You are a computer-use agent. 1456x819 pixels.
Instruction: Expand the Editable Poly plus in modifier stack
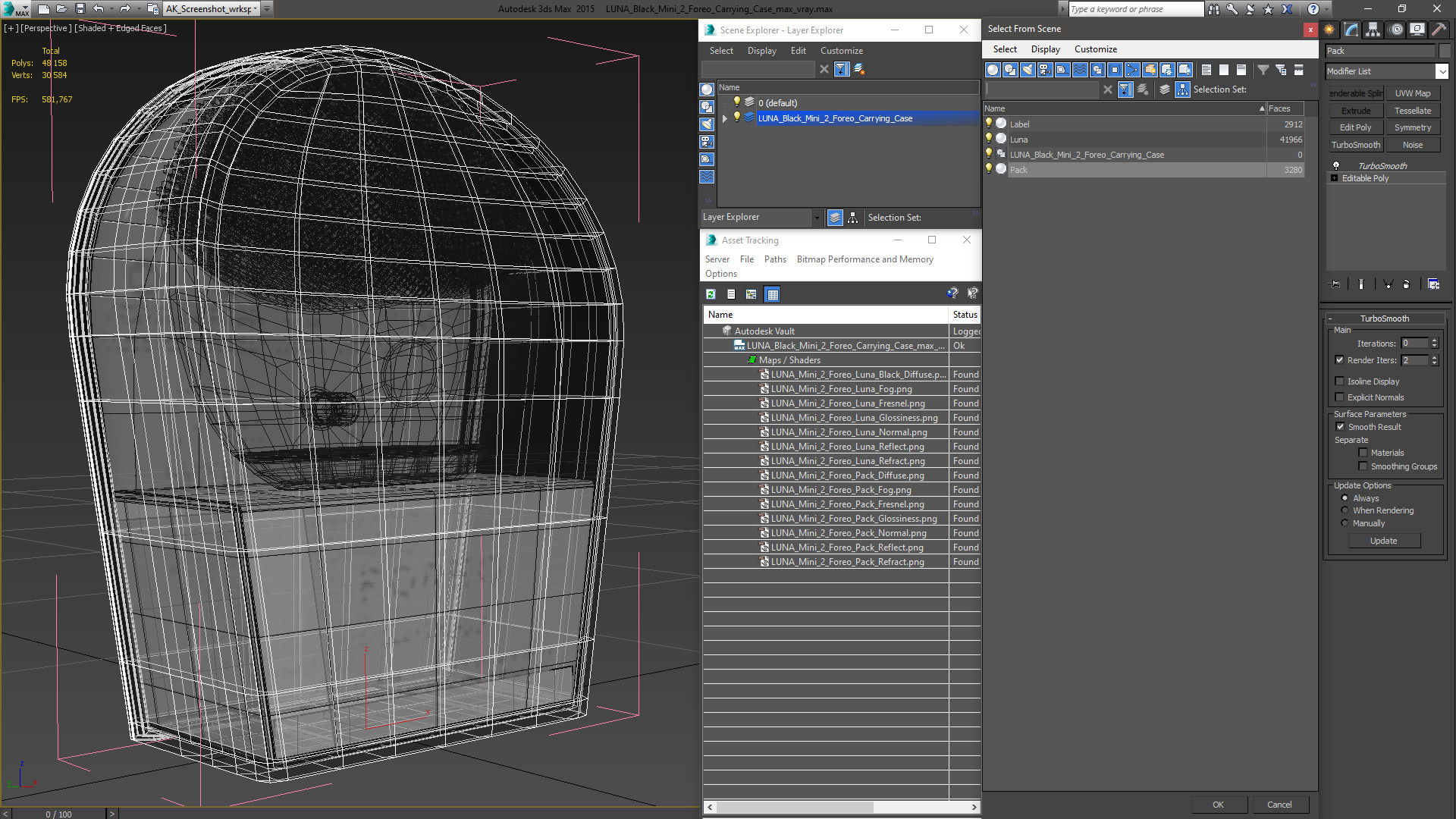coord(1334,178)
